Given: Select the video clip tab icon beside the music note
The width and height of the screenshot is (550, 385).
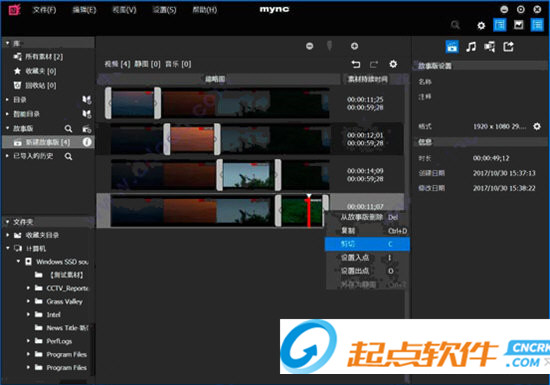Looking at the screenshot, I should click(x=490, y=46).
